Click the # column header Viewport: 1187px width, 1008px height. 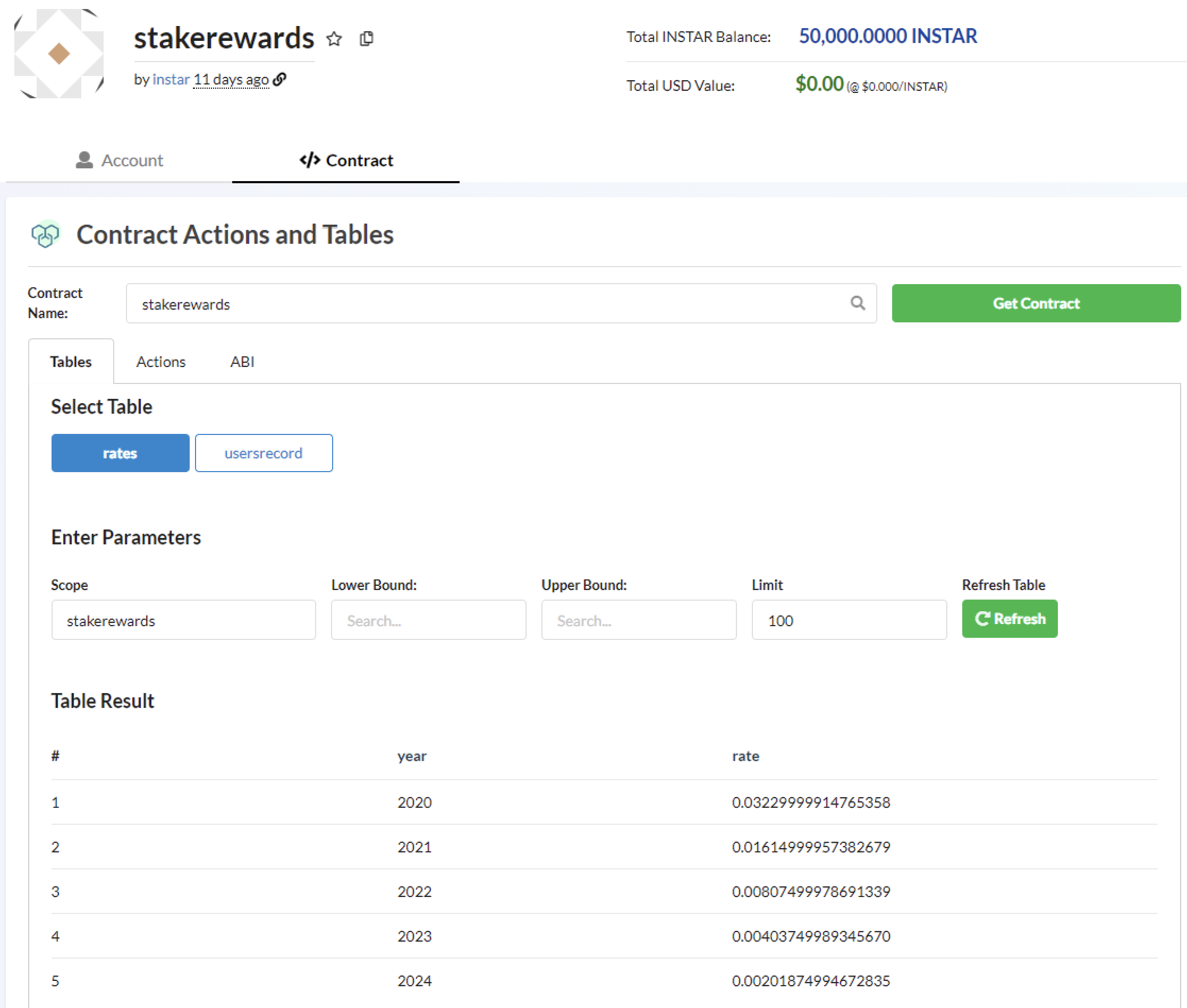pyautogui.click(x=55, y=756)
